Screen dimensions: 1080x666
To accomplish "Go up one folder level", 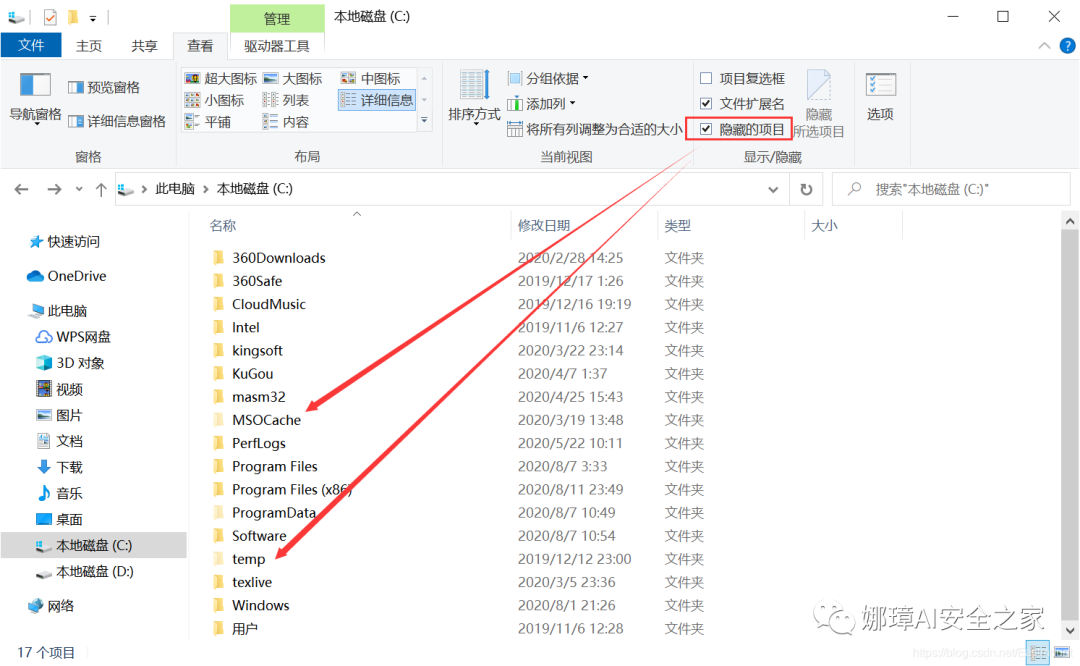I will 101,189.
